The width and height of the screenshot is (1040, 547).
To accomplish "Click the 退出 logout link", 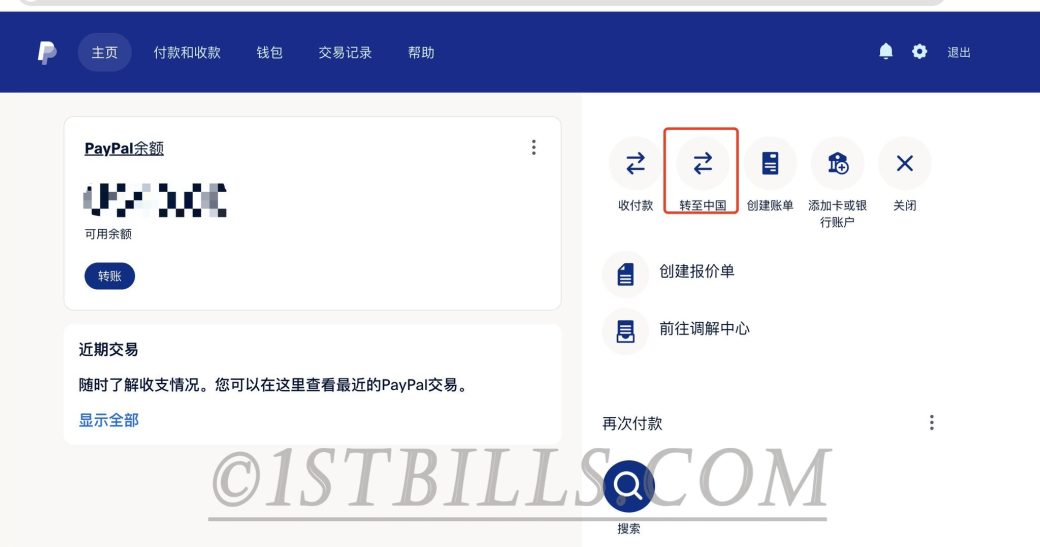I will 958,52.
